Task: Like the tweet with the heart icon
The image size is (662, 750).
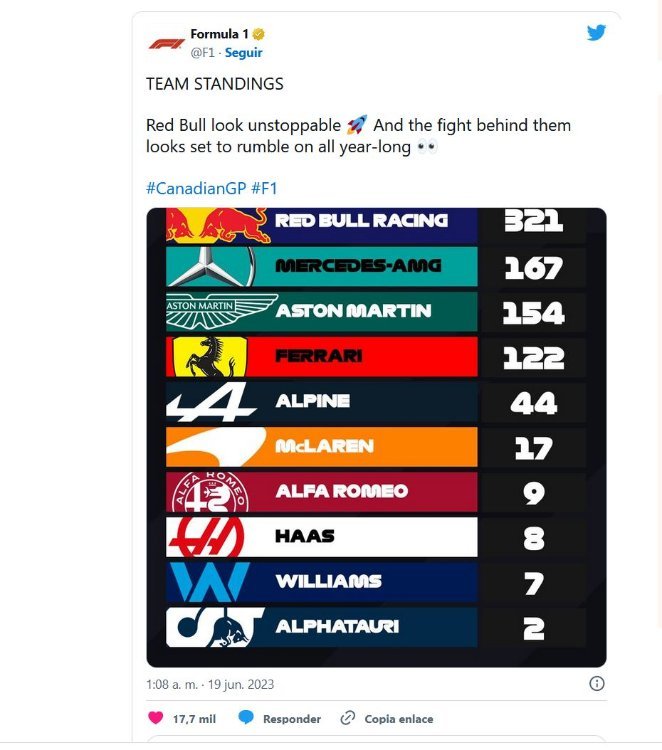Action: pos(155,717)
